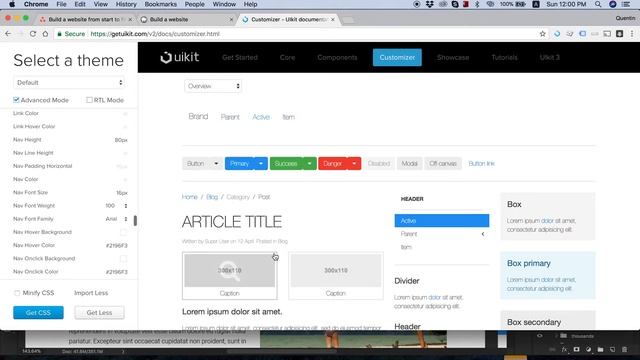
Task: Click the Button link text
Action: [x=482, y=164]
